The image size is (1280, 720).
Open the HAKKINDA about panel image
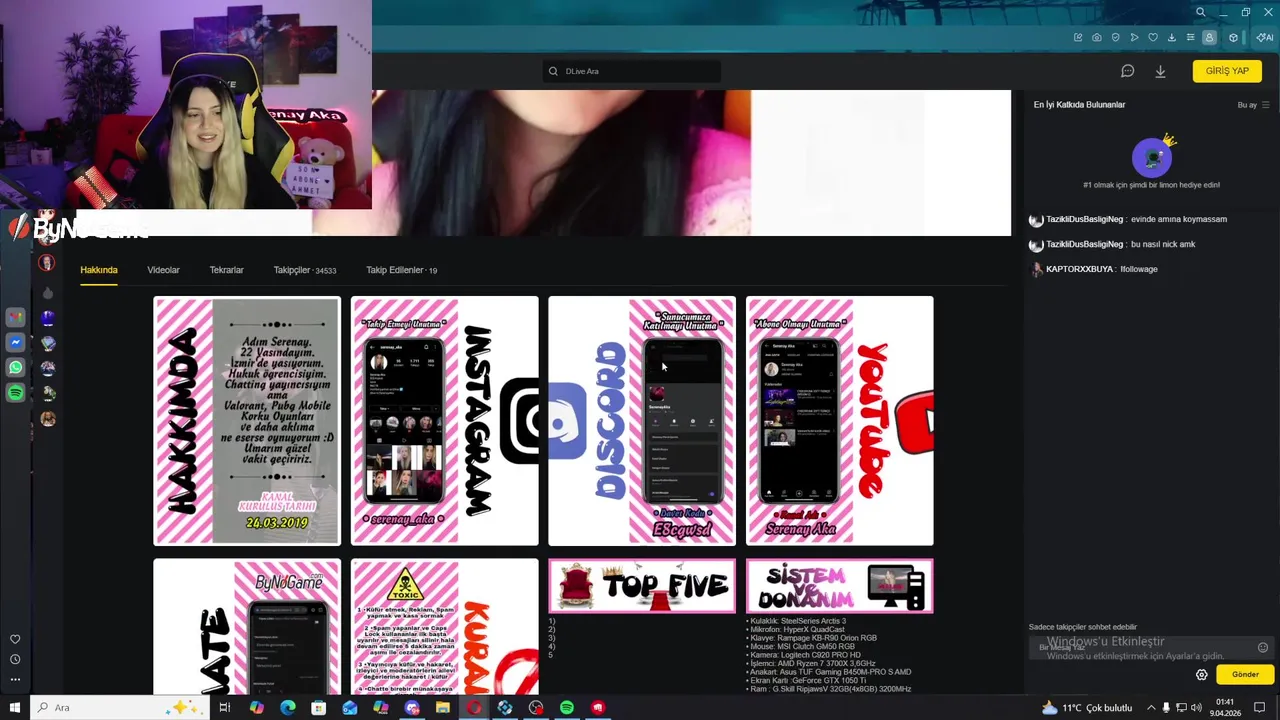pyautogui.click(x=247, y=421)
